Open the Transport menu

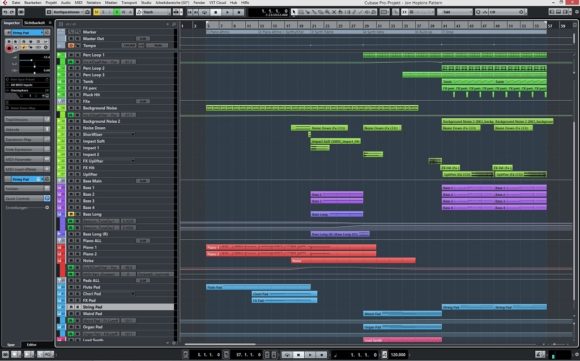coord(129,3)
